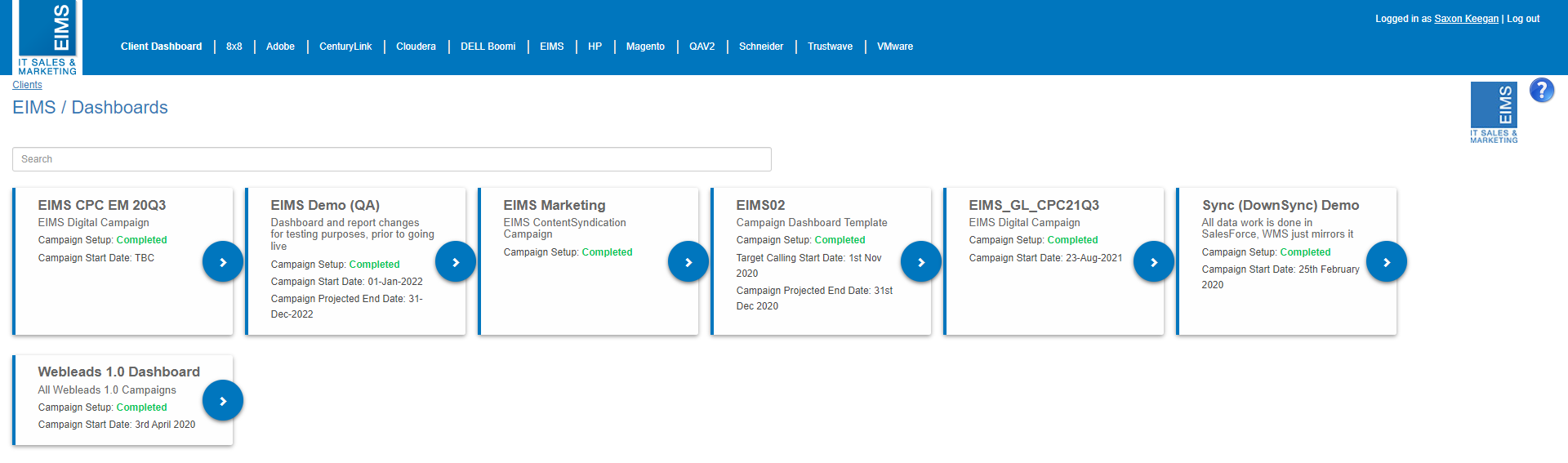Open the Schneider client page
This screenshot has width=1568, height=463.
(761, 47)
